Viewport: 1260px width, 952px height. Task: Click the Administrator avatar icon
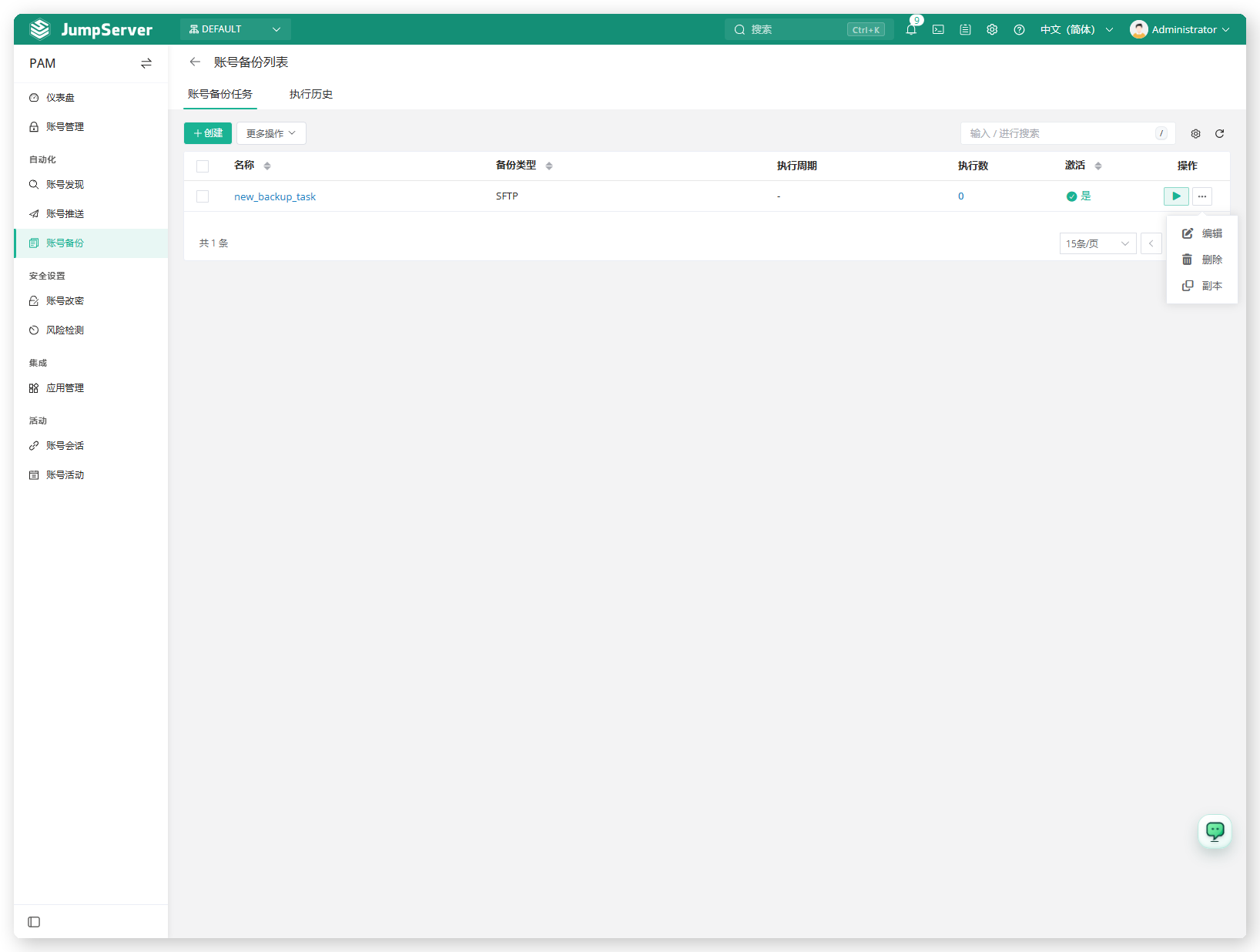(1138, 29)
